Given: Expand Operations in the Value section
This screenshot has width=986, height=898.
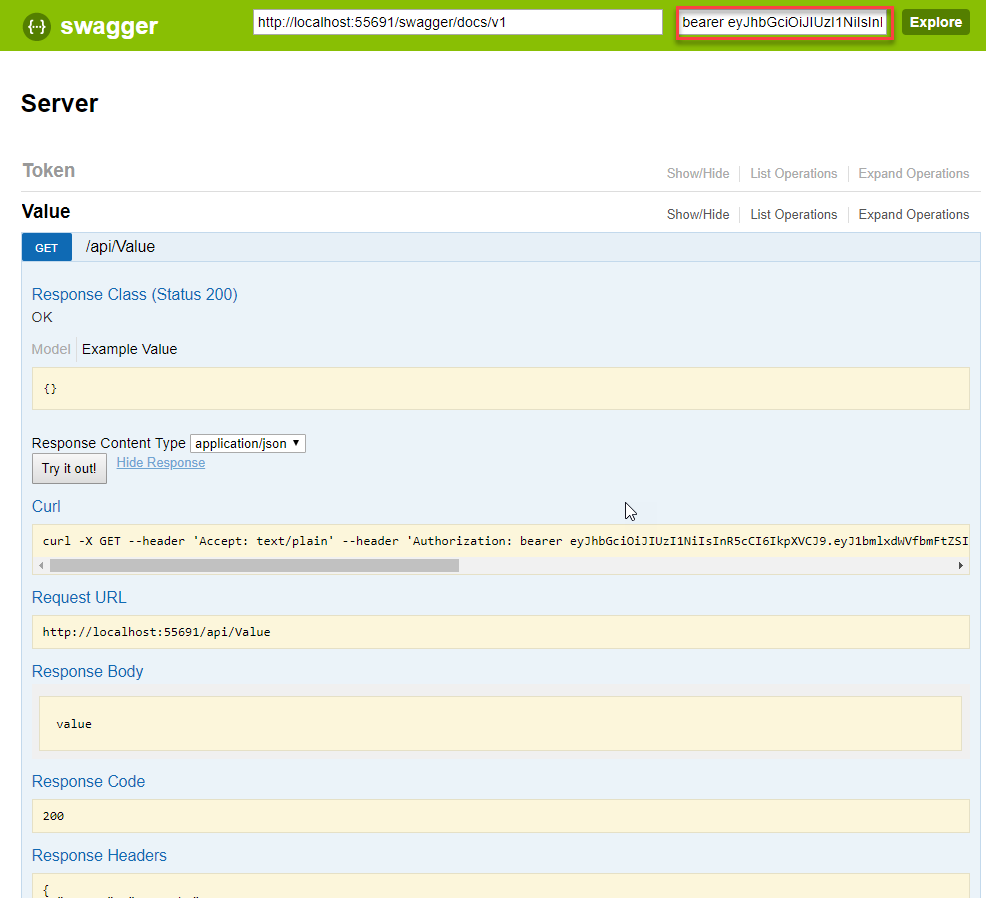Looking at the screenshot, I should [913, 214].
